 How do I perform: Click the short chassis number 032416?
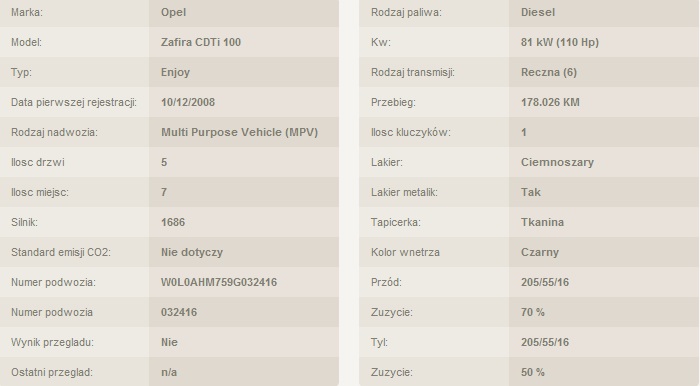pos(179,312)
